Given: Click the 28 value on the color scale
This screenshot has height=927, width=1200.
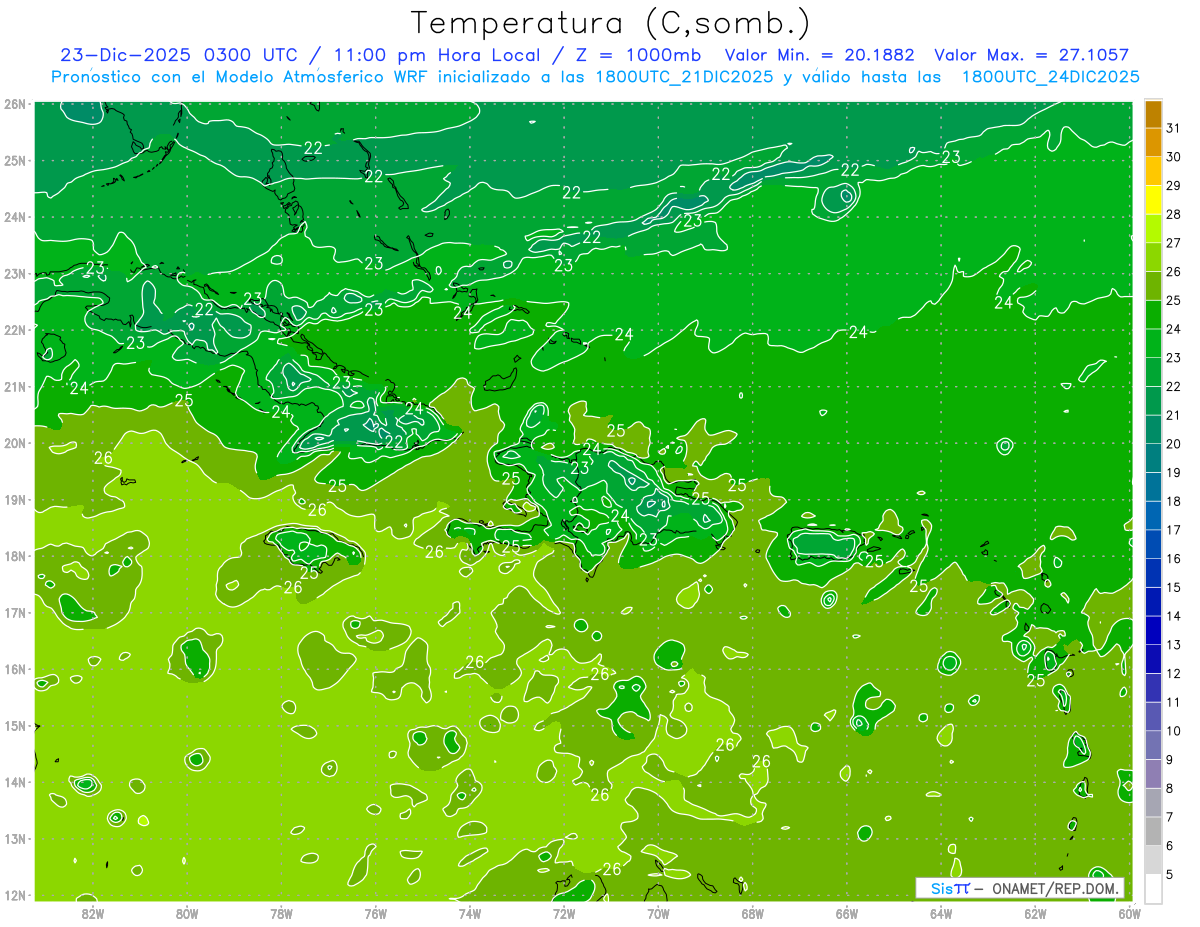Looking at the screenshot, I should (x=1174, y=214).
